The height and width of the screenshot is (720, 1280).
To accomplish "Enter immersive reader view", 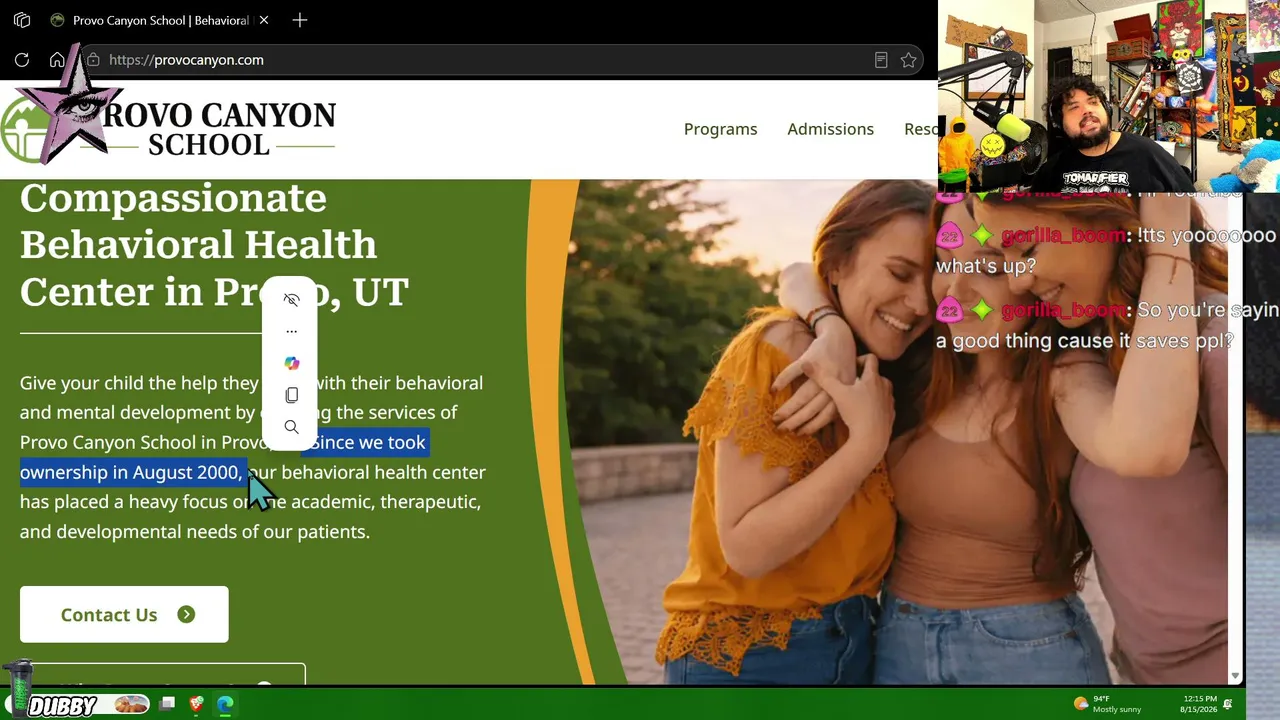I will pyautogui.click(x=881, y=60).
